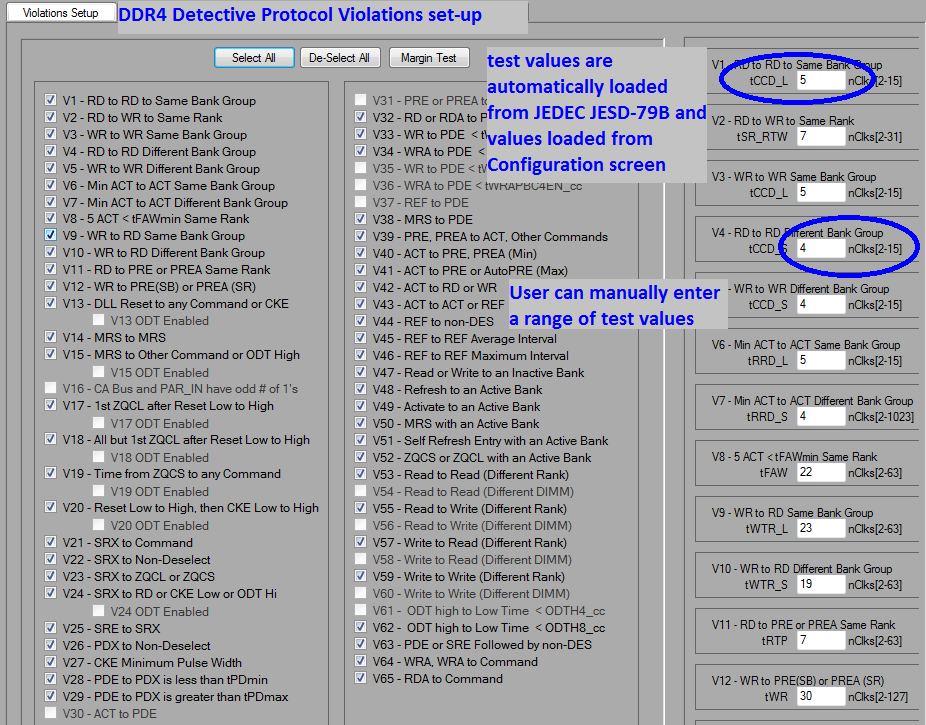
Task: Toggle V3 WR to WR Same Bank Group
Action: point(51,134)
